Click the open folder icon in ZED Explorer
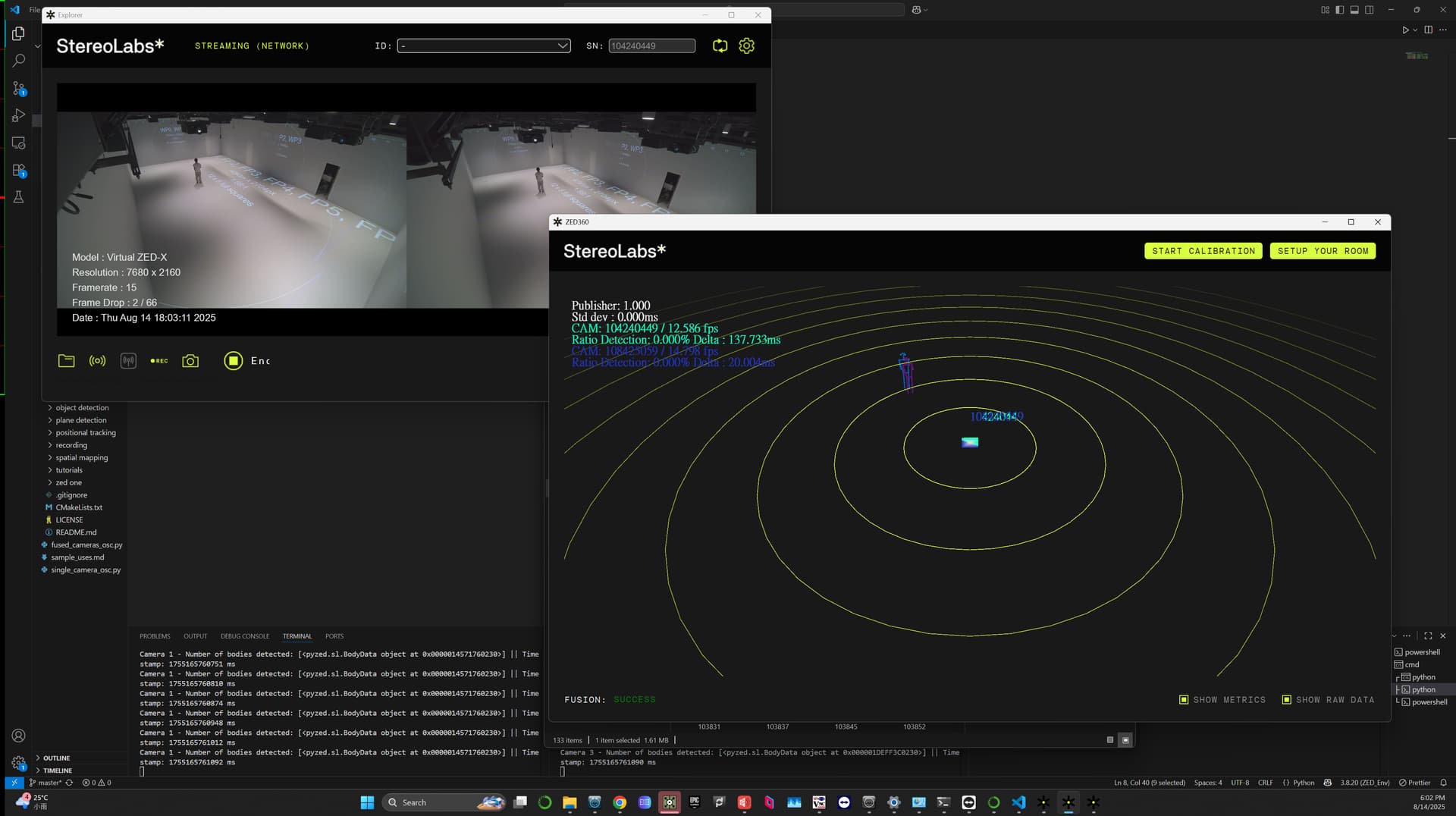Viewport: 1456px width, 816px height. point(67,361)
